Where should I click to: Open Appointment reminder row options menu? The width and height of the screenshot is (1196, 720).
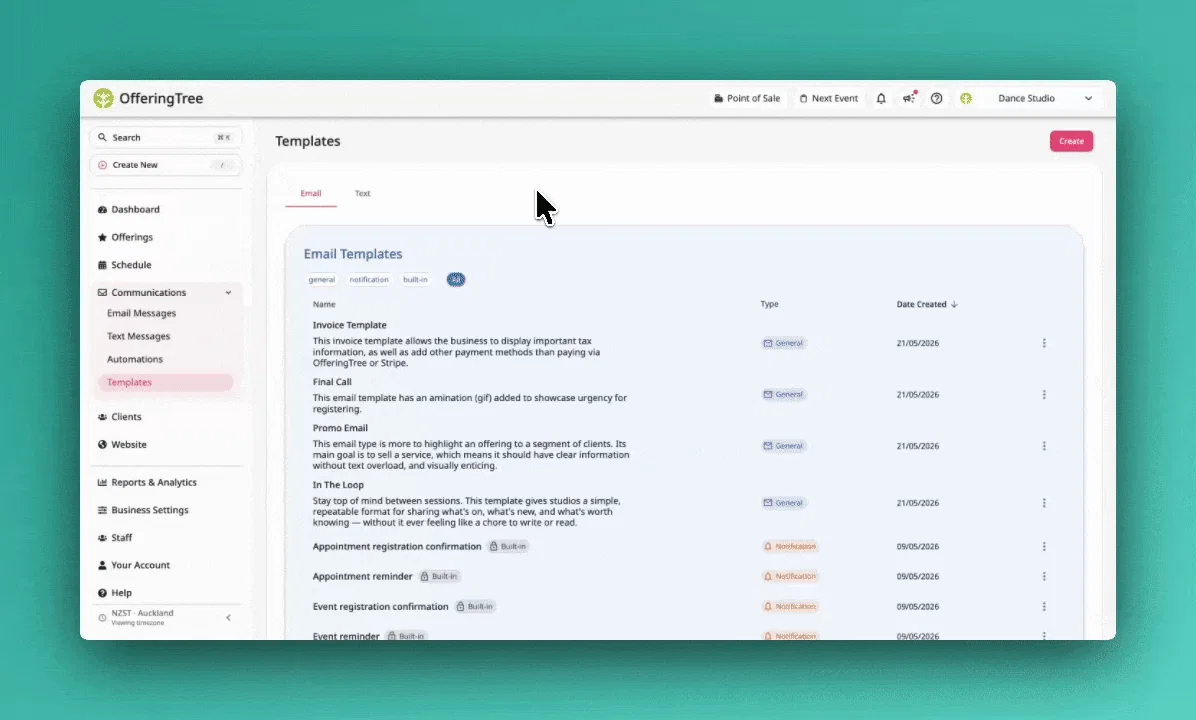[x=1043, y=576]
